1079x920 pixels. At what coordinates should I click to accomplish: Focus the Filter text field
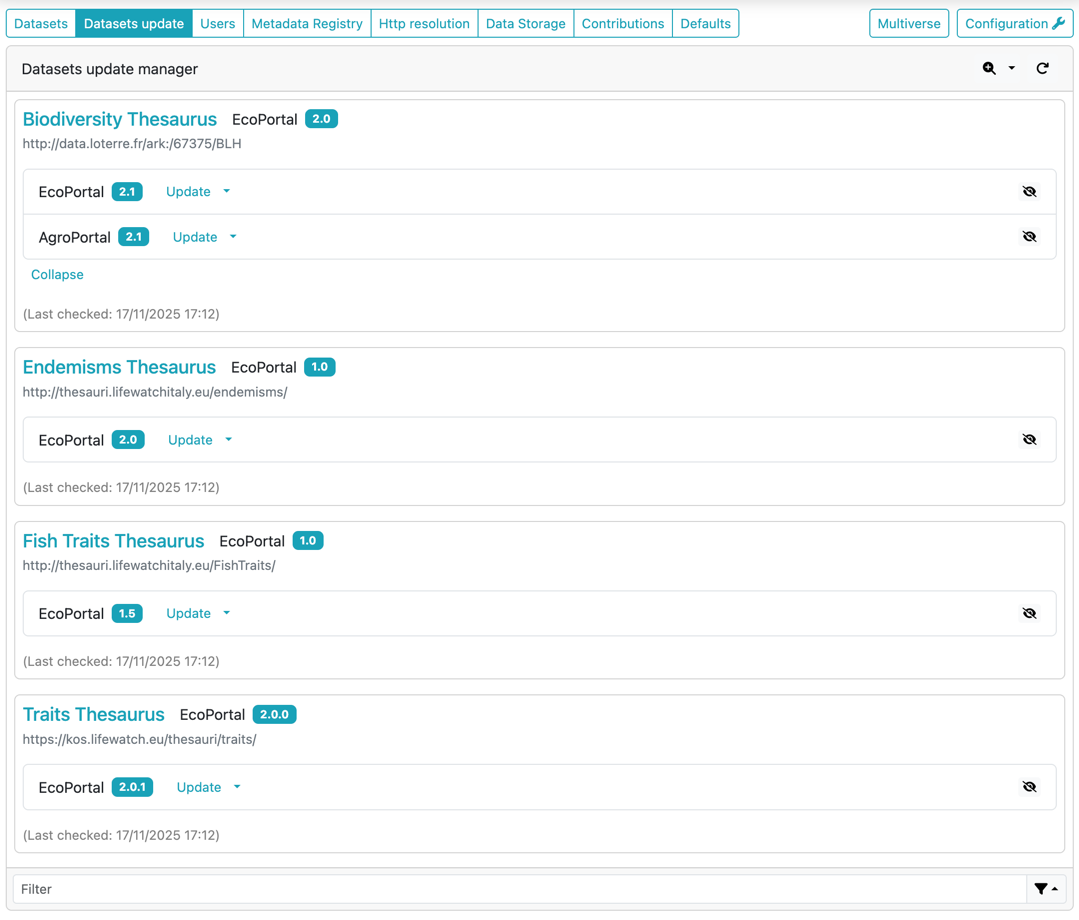point(520,889)
